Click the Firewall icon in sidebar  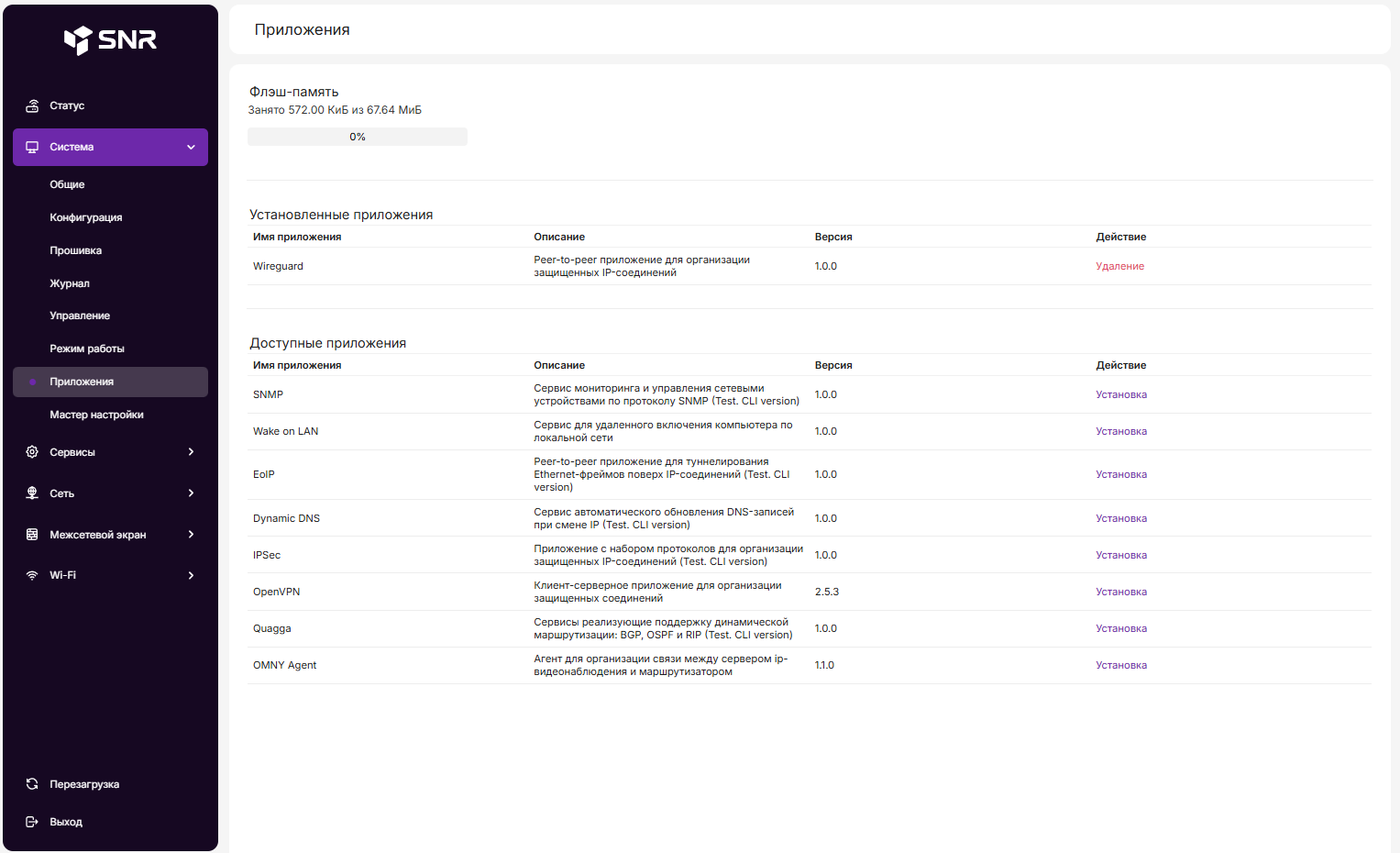(x=32, y=535)
